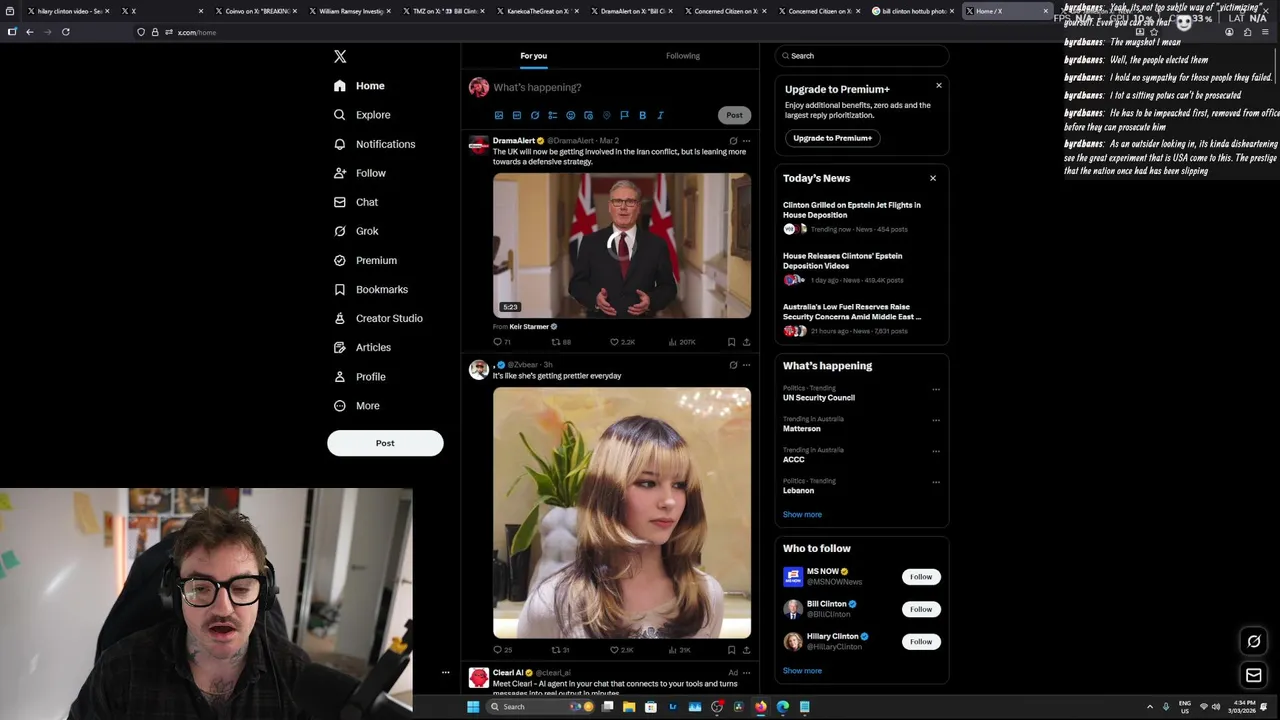Open File Explorer from taskbar
Image resolution: width=1280 pixels, height=720 pixels.
[629, 707]
